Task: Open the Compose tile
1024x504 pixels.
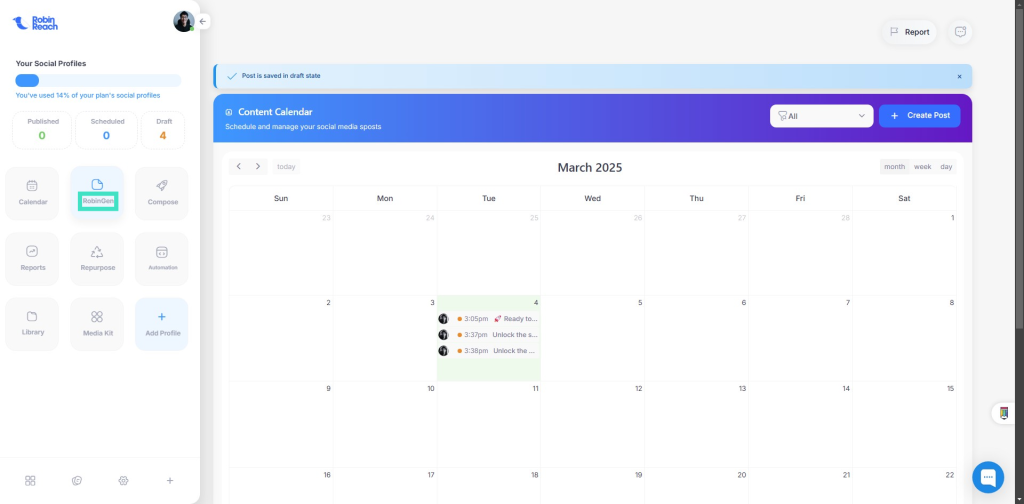Action: [x=162, y=193]
